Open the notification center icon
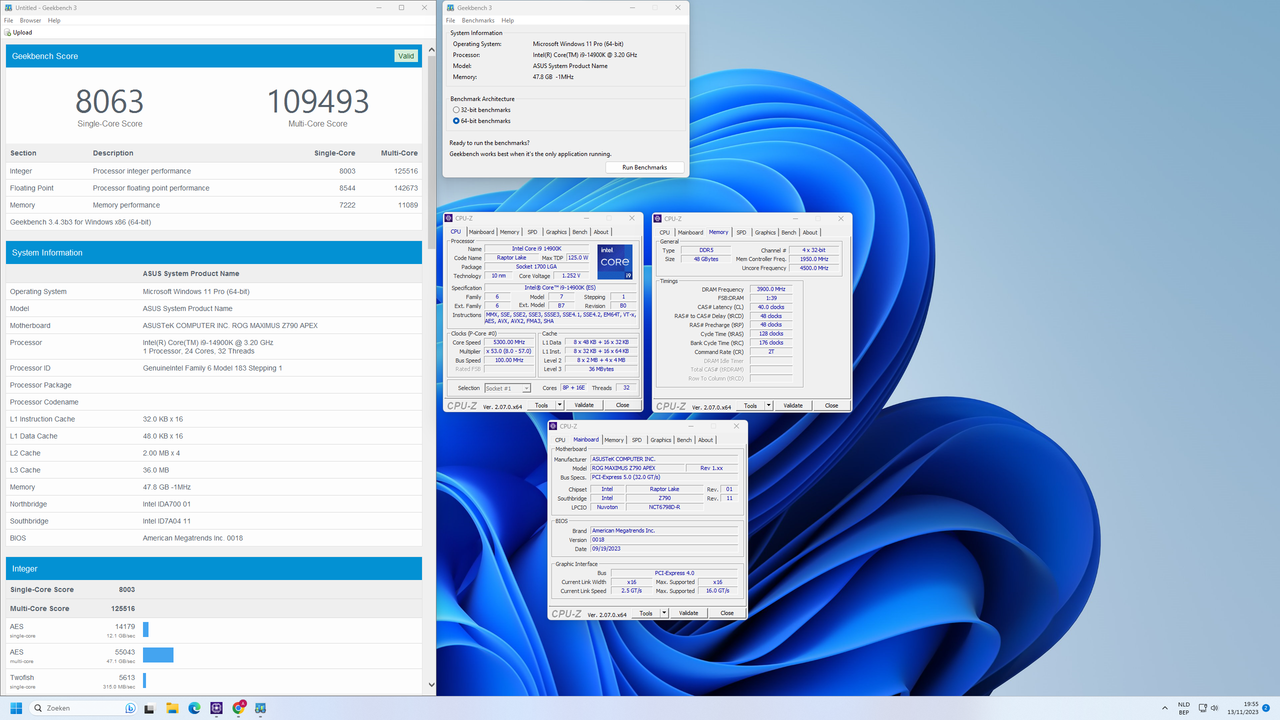1280x720 pixels. (x=1265, y=708)
